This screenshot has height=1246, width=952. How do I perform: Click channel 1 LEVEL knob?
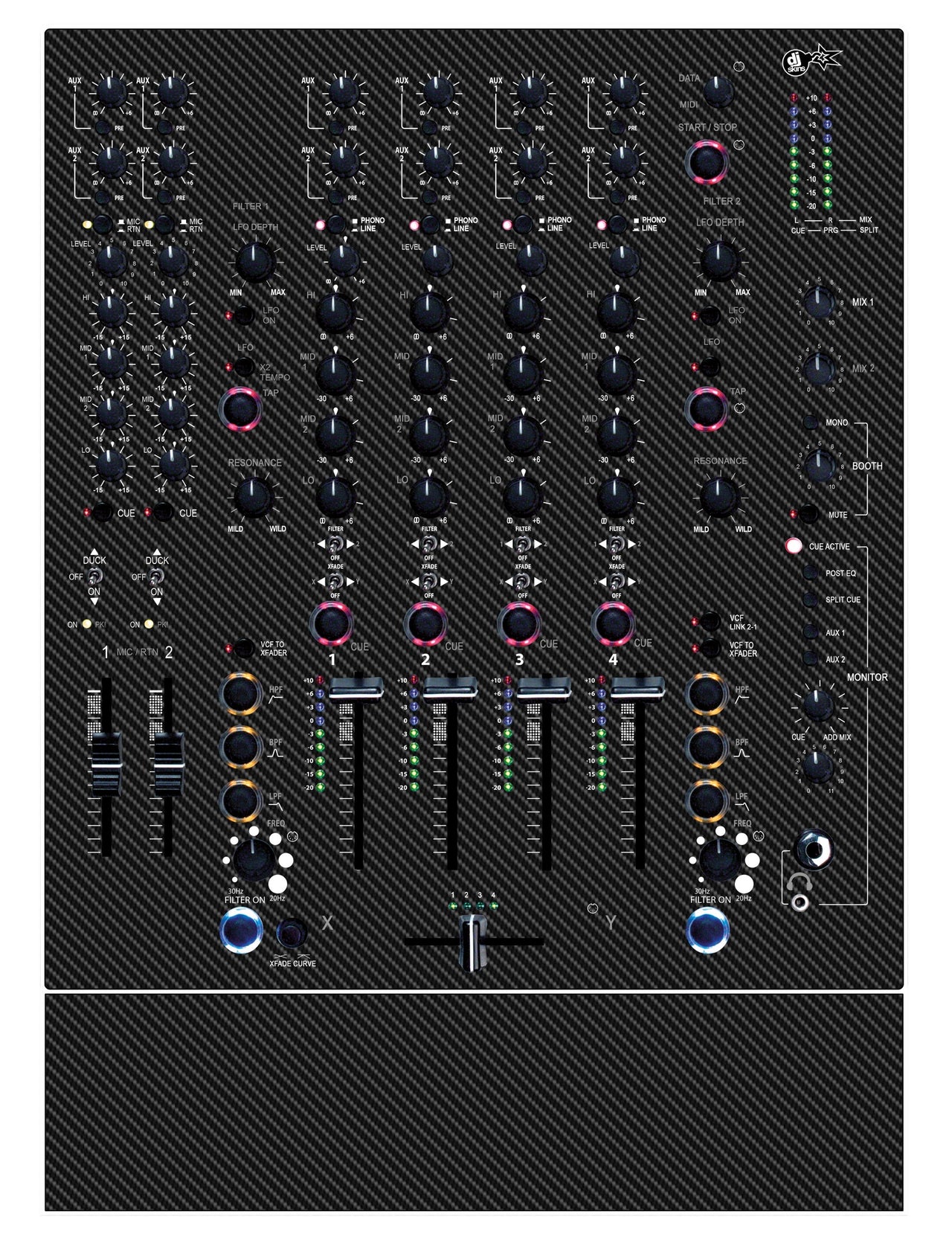(343, 260)
